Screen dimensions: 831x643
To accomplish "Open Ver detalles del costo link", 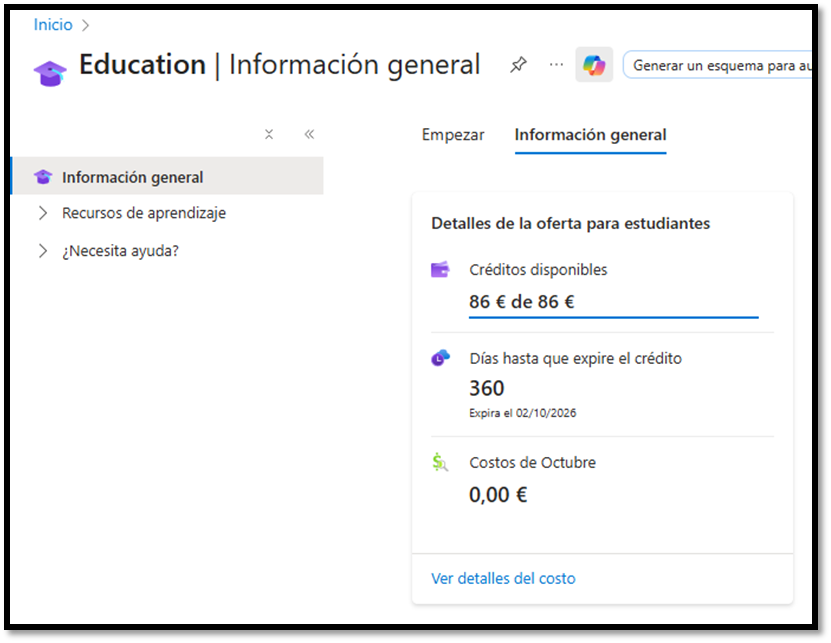I will coord(503,578).
